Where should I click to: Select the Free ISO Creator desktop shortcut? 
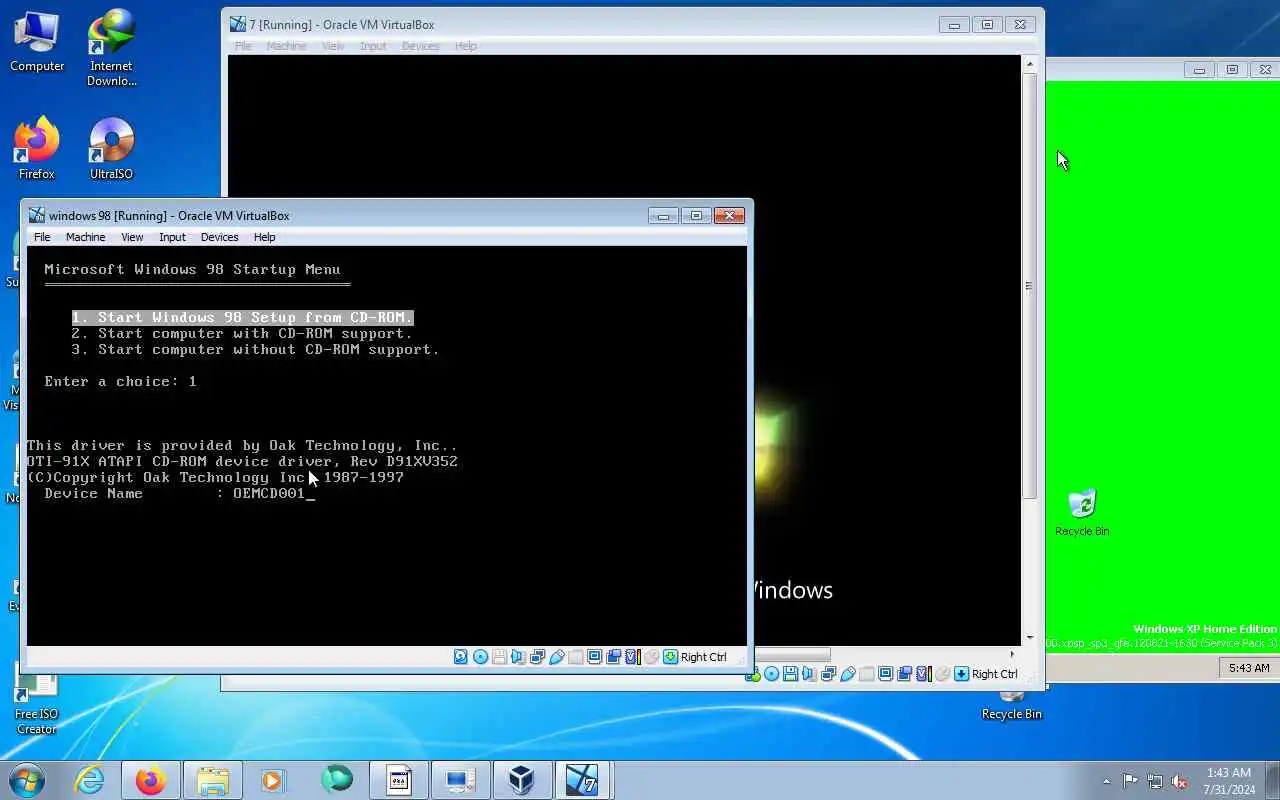coord(36,700)
